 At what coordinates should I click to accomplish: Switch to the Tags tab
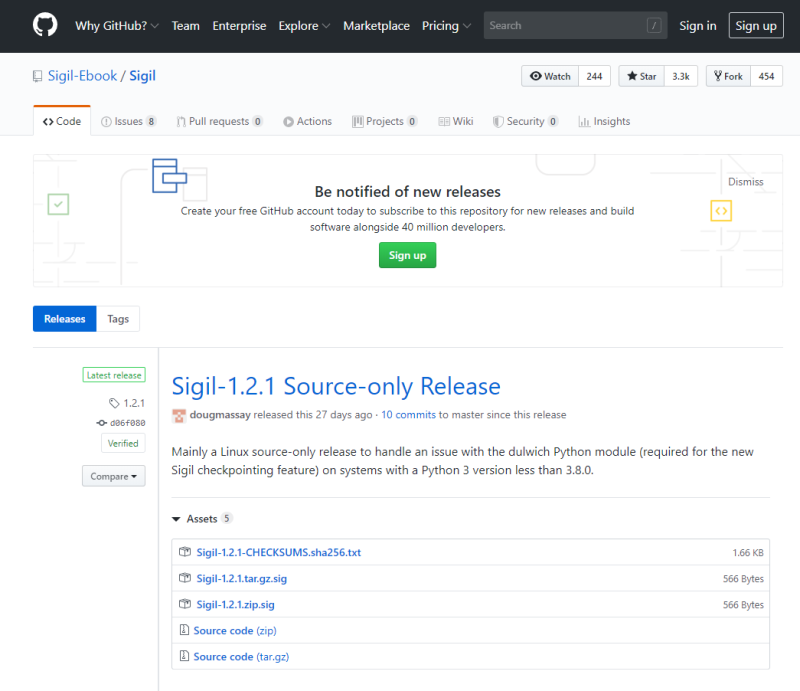[118, 319]
